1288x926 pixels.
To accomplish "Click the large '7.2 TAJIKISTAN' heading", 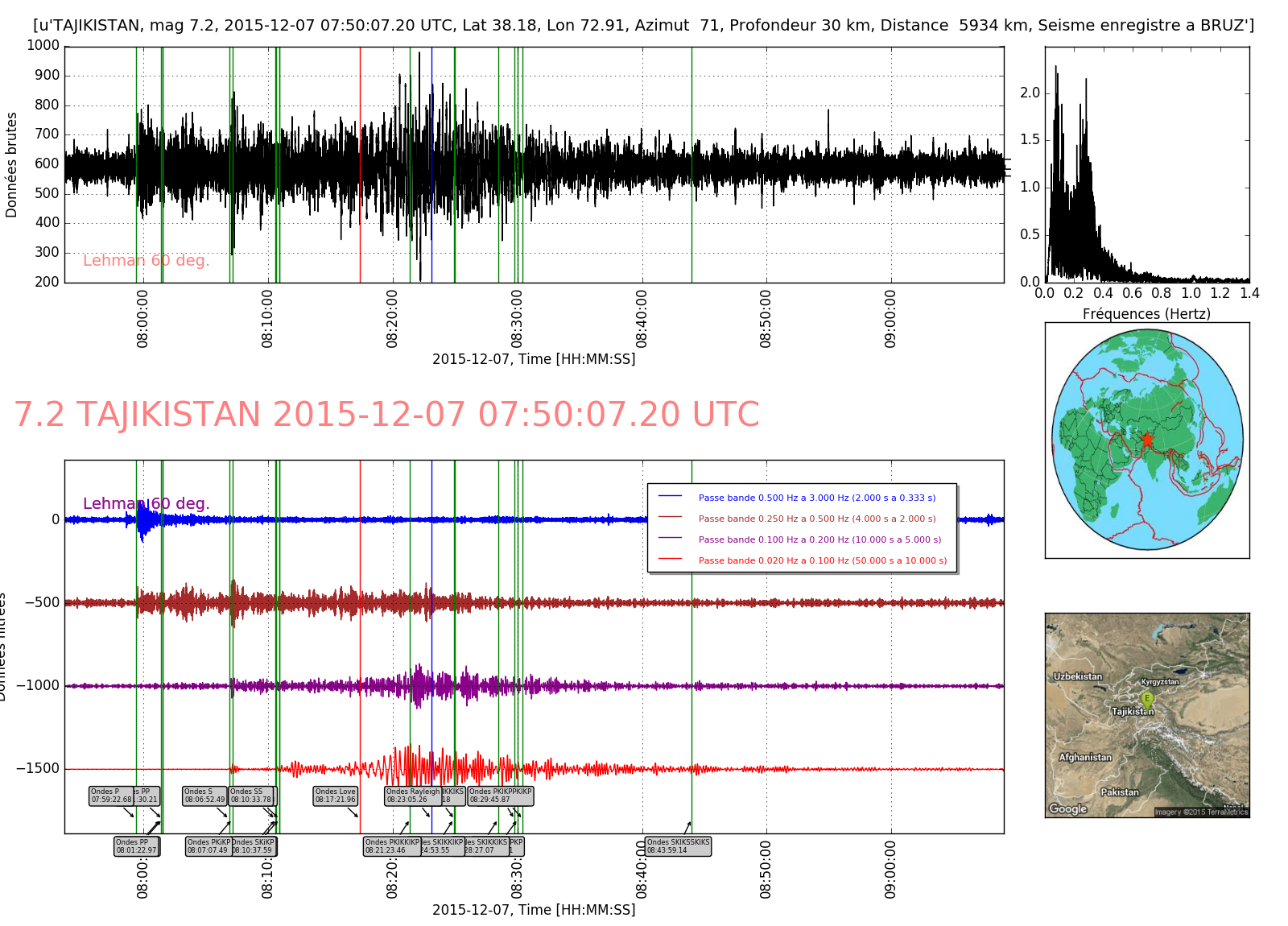I will 386,415.
